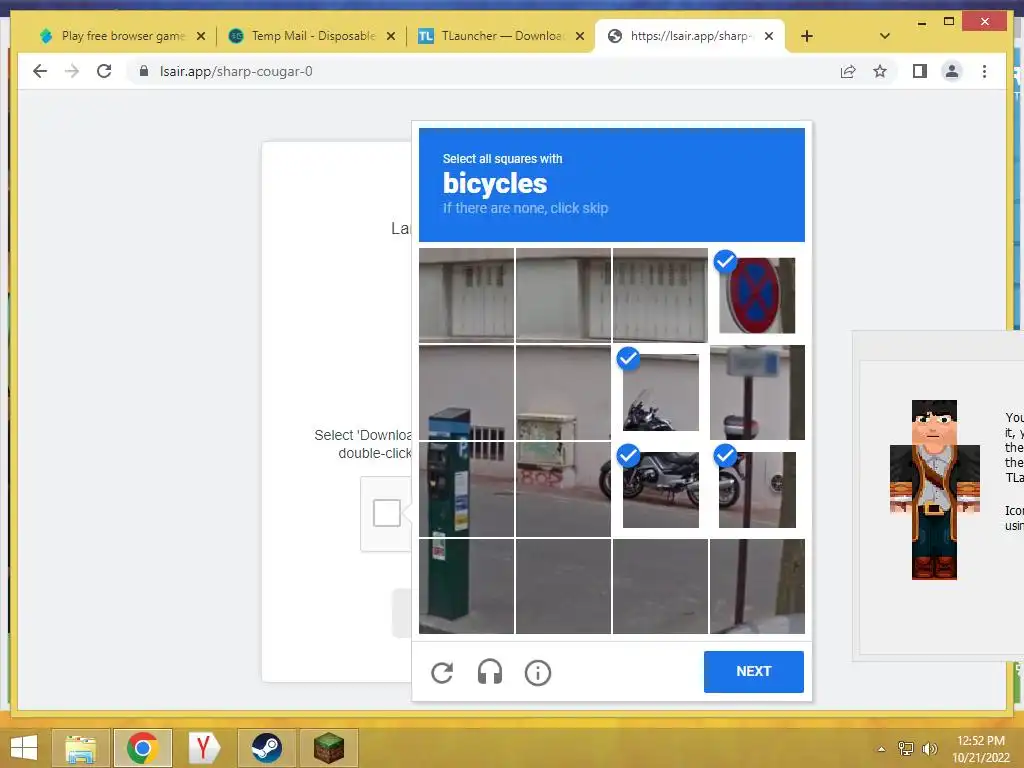1024x768 pixels.
Task: Select the lsair.app tab
Action: point(689,36)
